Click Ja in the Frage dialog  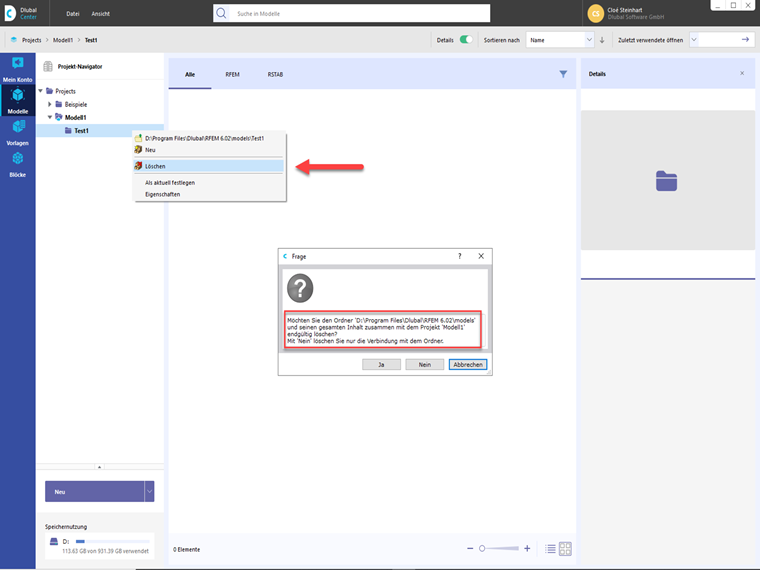tap(381, 364)
